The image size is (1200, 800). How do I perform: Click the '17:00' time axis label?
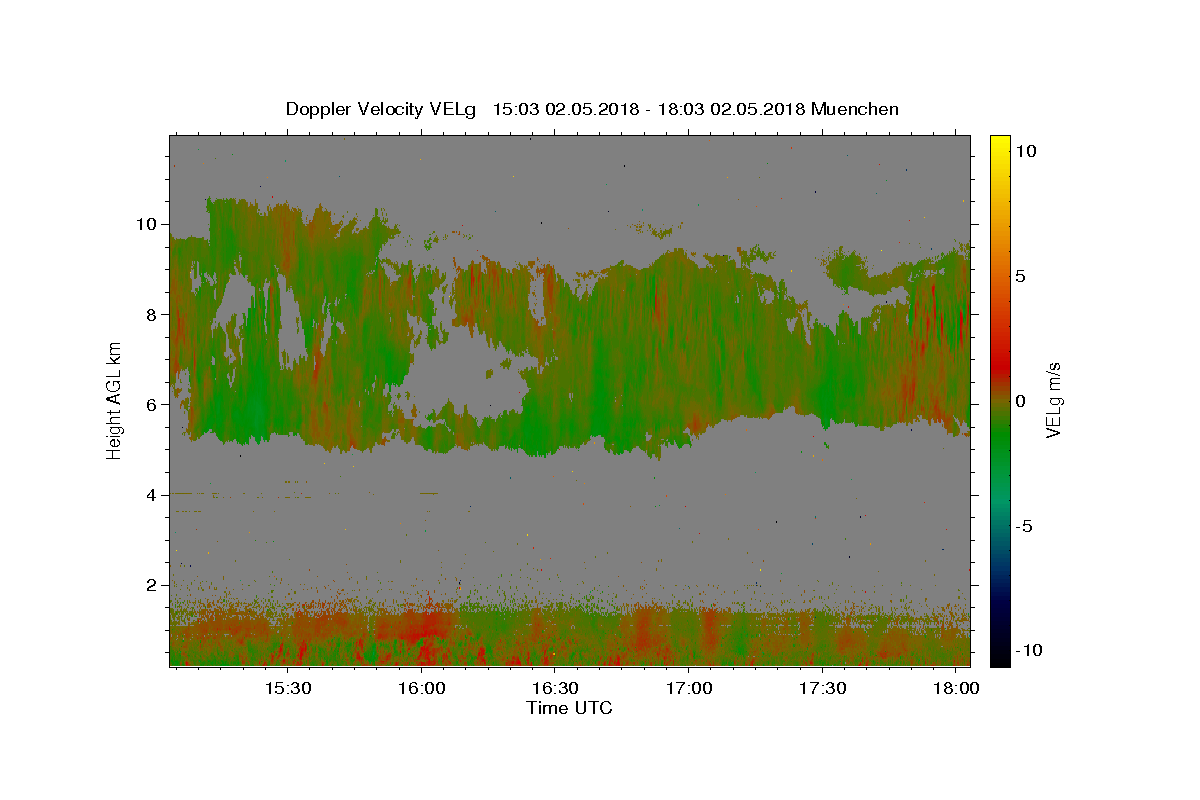click(689, 689)
